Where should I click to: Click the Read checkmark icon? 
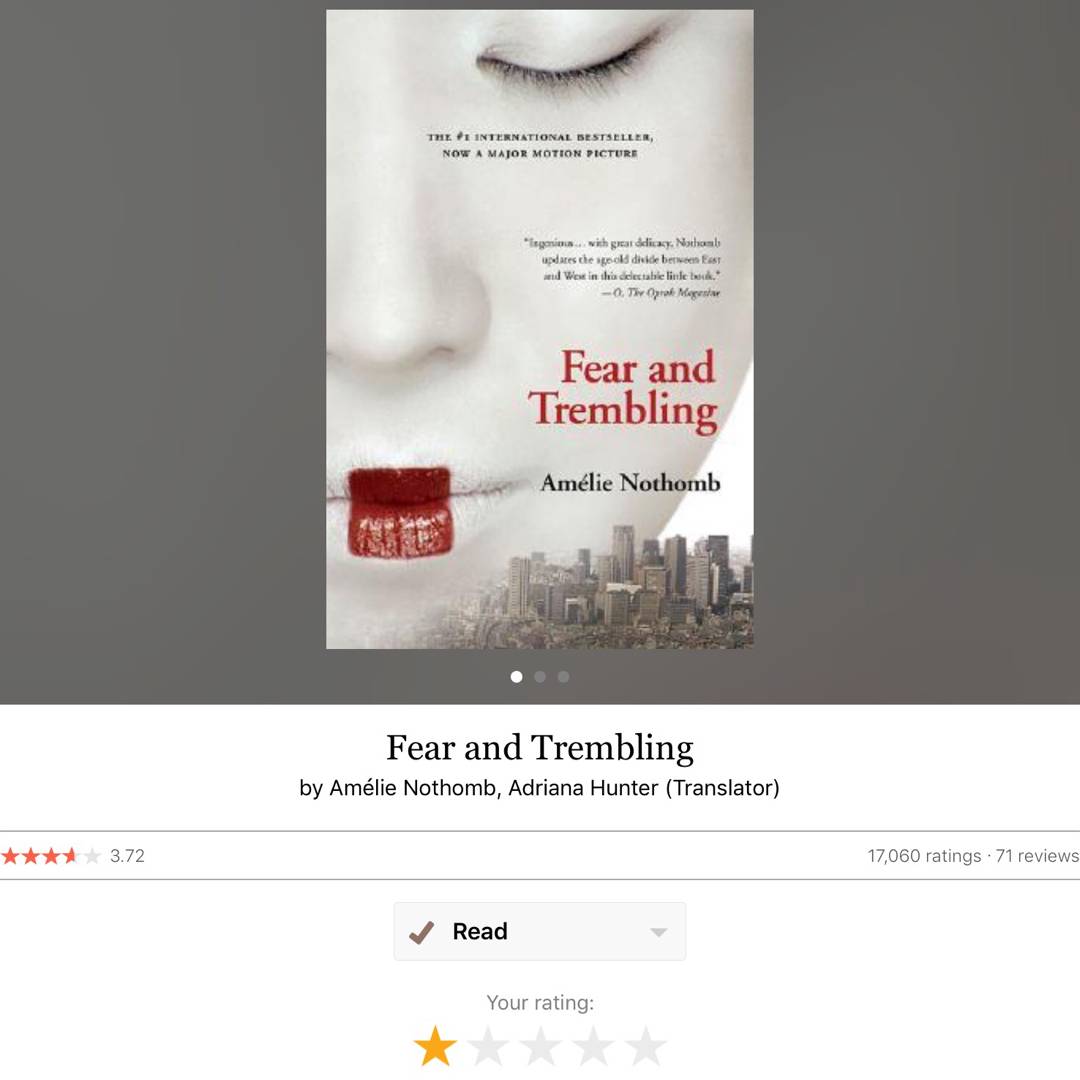421,932
